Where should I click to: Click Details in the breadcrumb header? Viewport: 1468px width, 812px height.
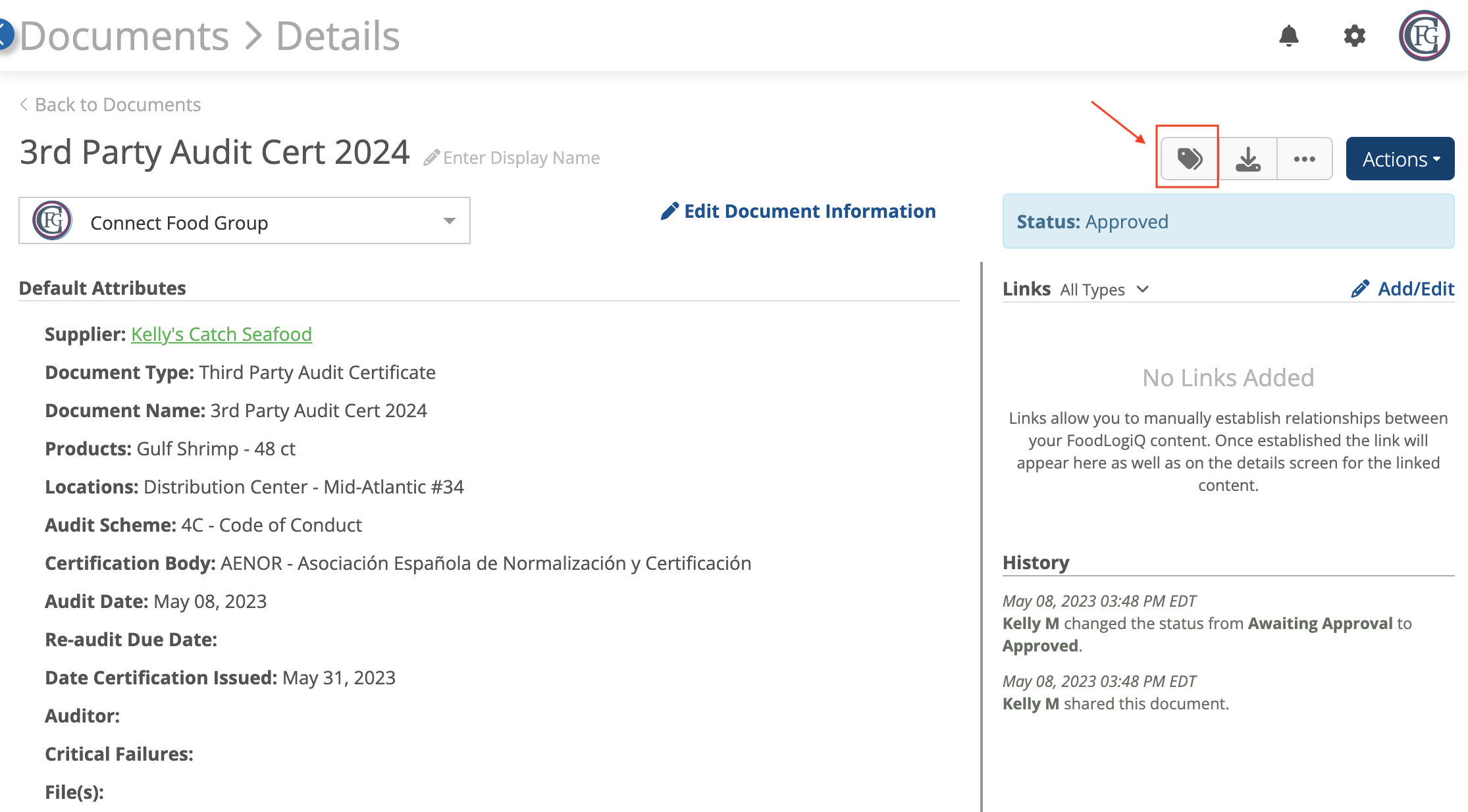pos(338,36)
